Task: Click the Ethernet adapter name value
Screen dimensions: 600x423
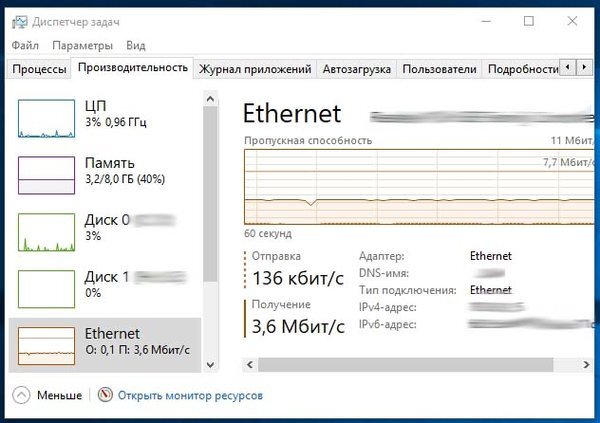Action: (x=491, y=256)
